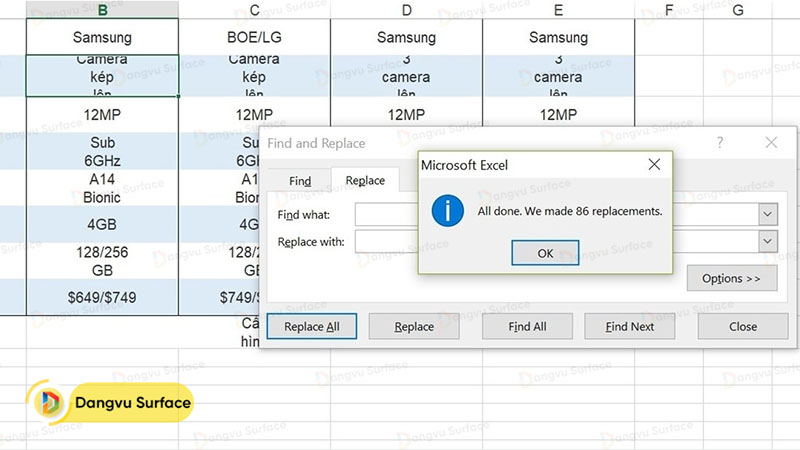Open the Find what dropdown arrow
This screenshot has height=450, width=800.
[x=767, y=214]
